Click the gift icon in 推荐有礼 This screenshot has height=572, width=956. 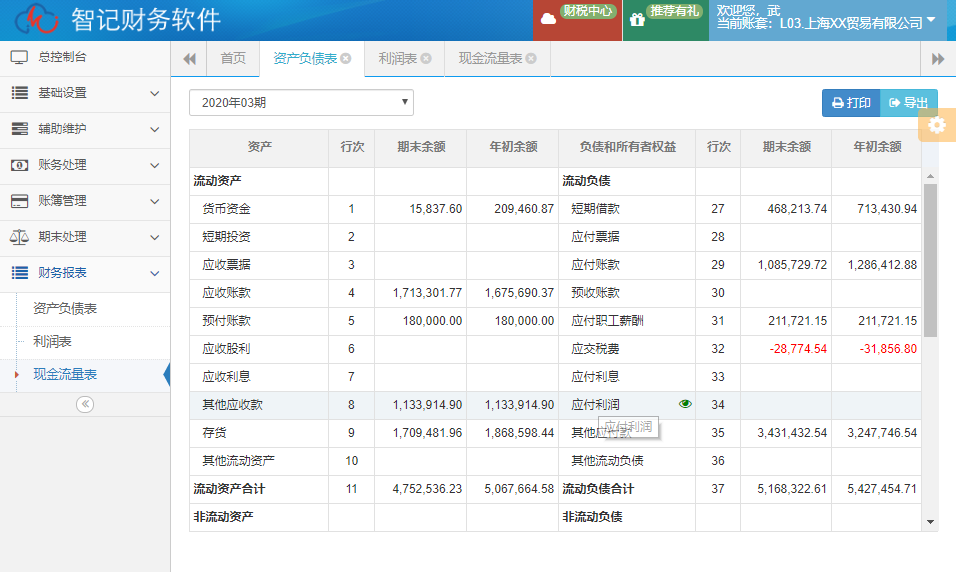coord(637,20)
